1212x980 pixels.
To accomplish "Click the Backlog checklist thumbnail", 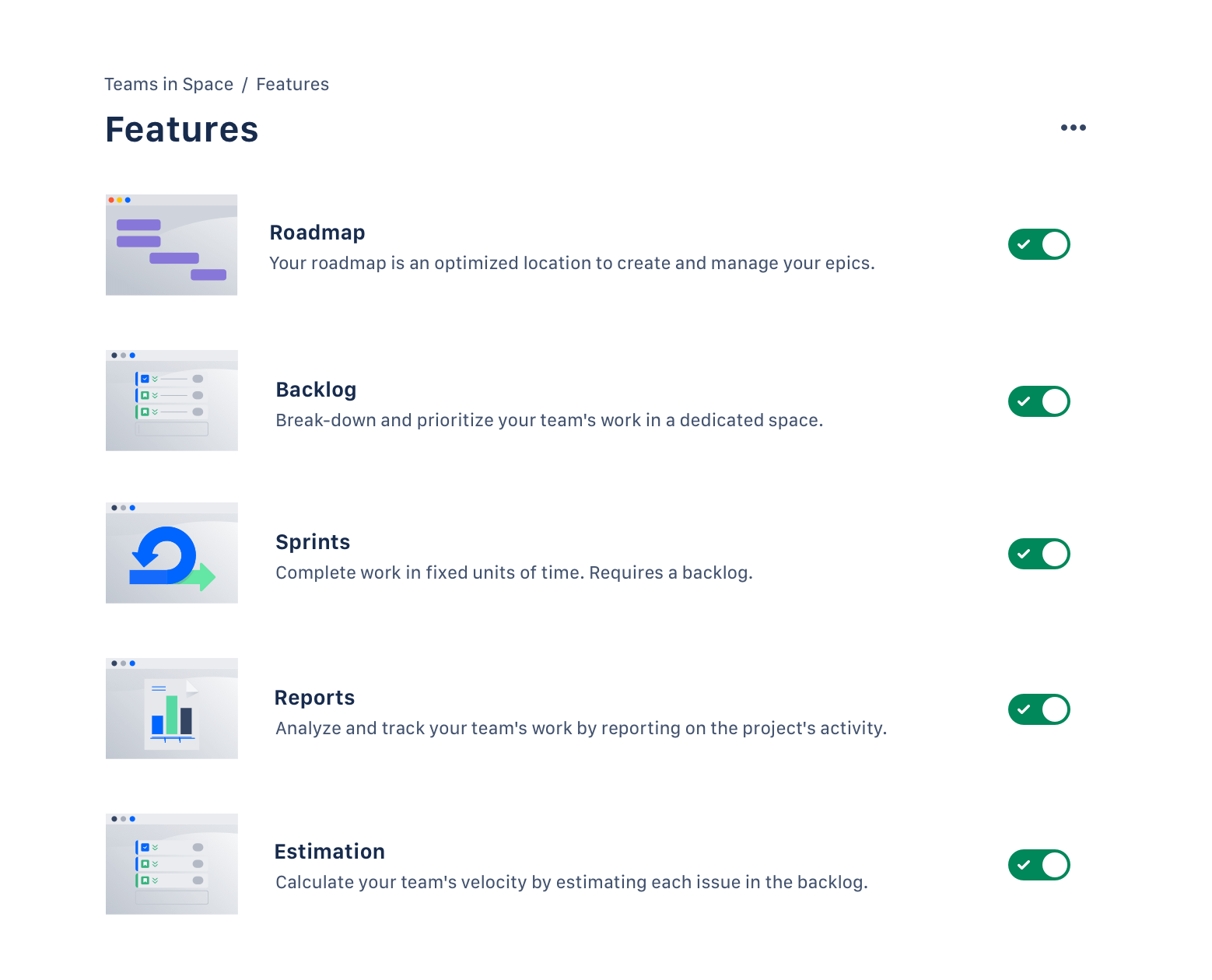I will point(171,401).
